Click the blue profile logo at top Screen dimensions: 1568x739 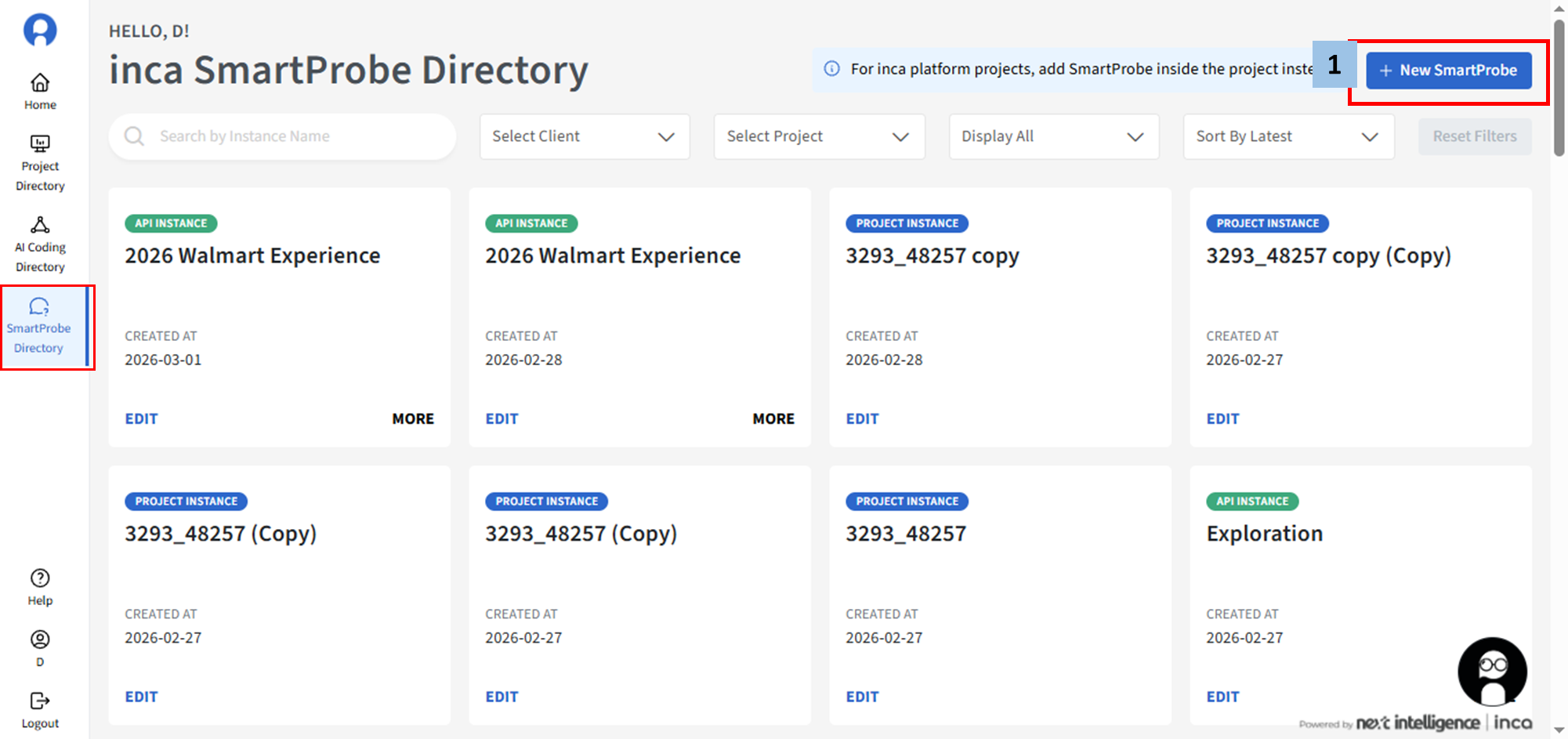click(40, 30)
